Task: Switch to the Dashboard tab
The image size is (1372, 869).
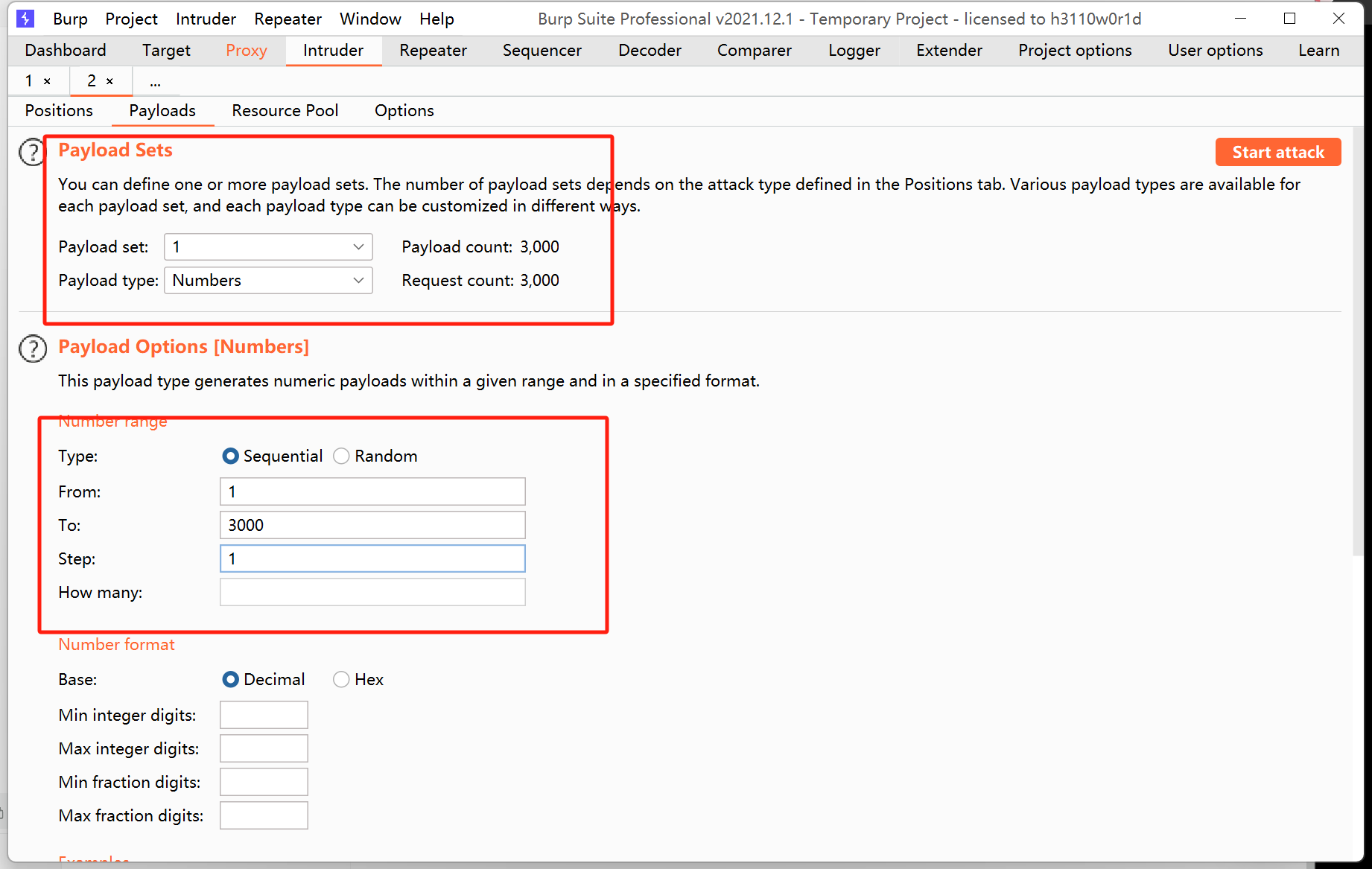Action: 66,50
